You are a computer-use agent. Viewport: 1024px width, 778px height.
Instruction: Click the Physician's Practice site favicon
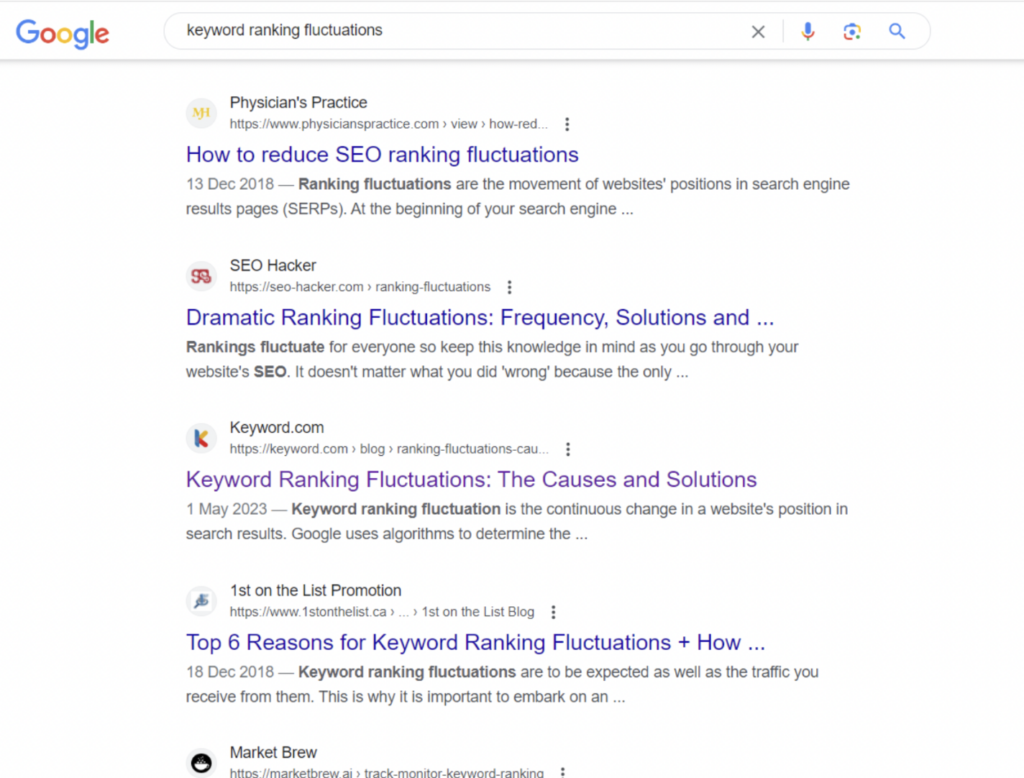point(201,112)
